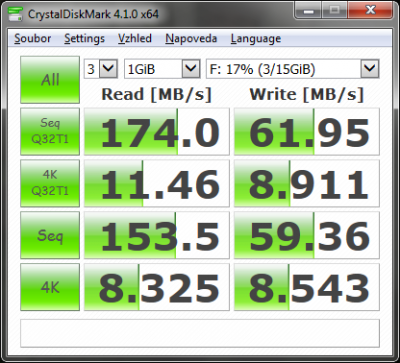Minimize the CrystalDiskMark window
400x363 pixels.
(308, 11)
